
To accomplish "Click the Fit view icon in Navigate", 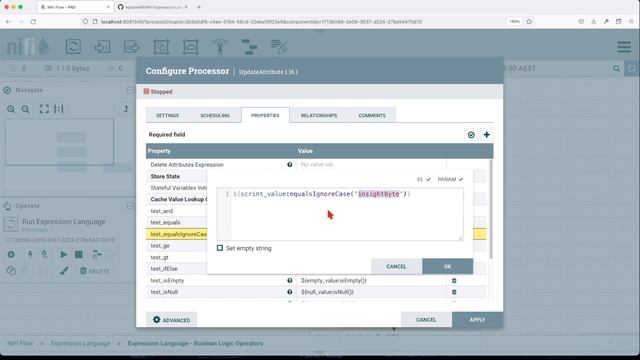I will (x=44, y=109).
